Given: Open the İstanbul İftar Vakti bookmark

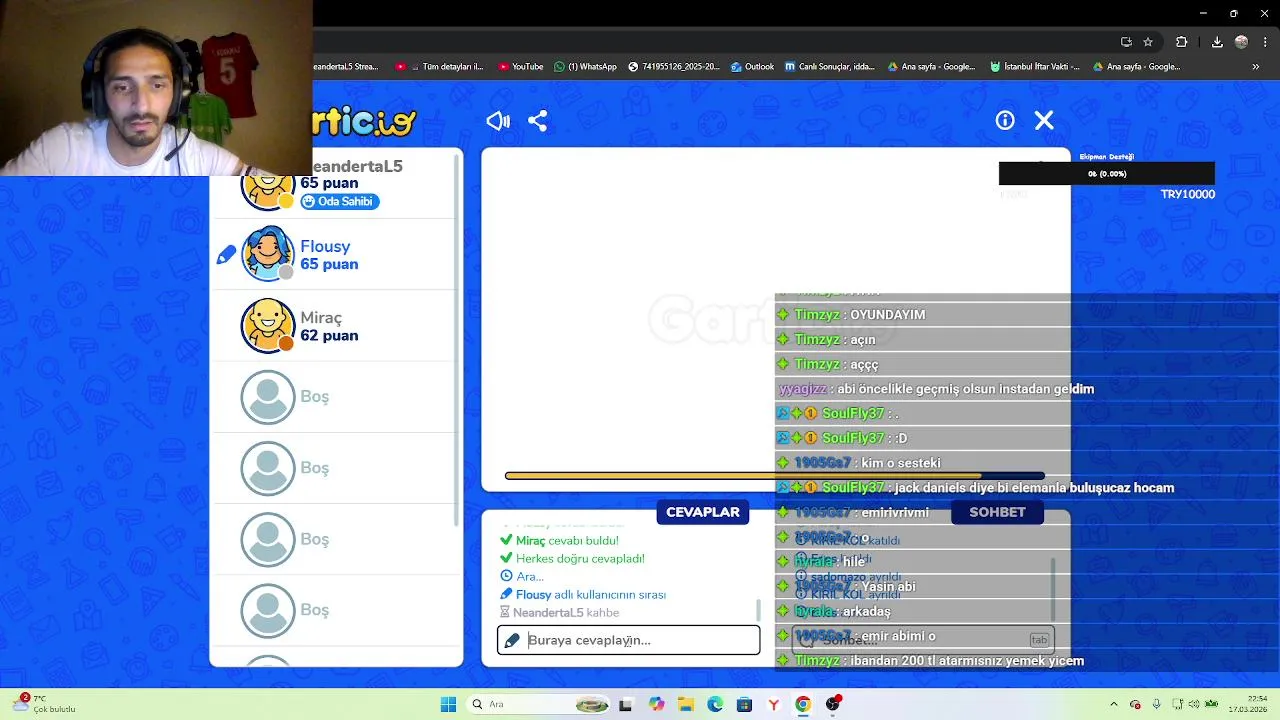Looking at the screenshot, I should click(1035, 67).
